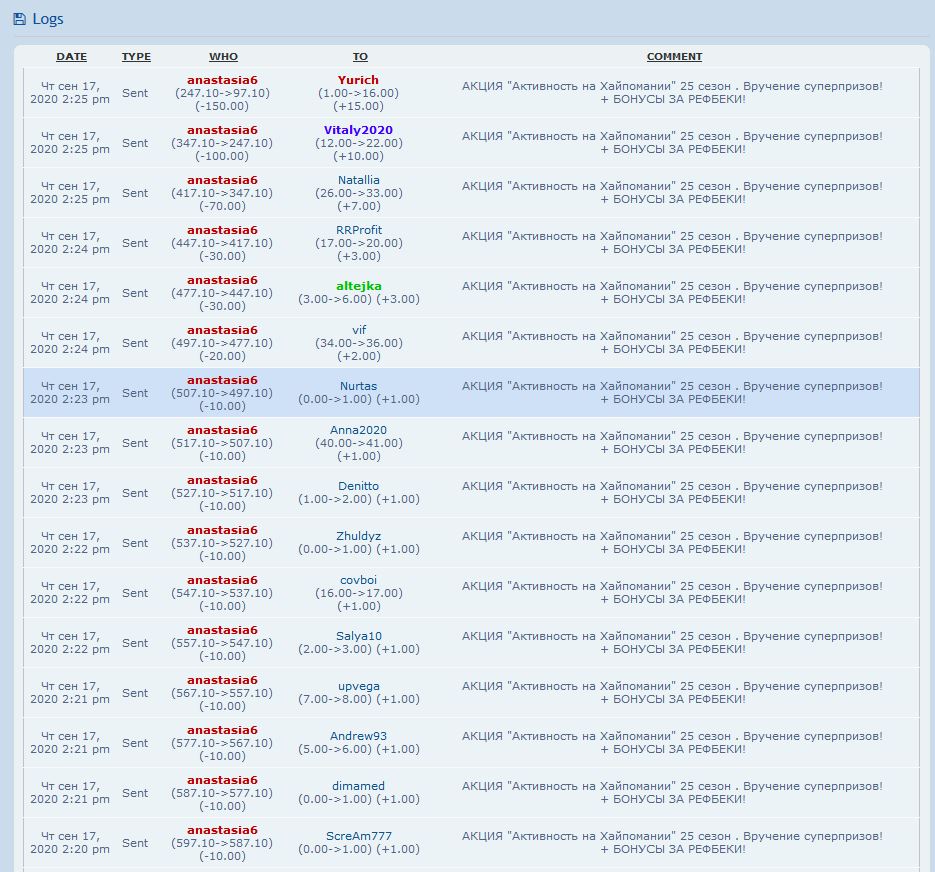
Task: Open Vitaly2020 user link
Action: click(358, 130)
